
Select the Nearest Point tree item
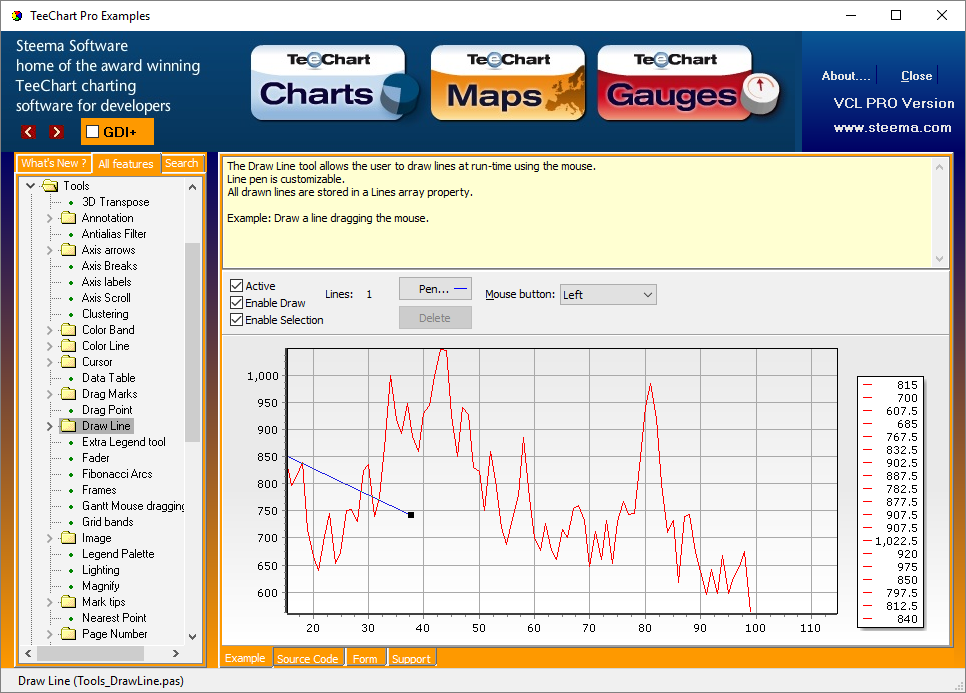point(114,618)
